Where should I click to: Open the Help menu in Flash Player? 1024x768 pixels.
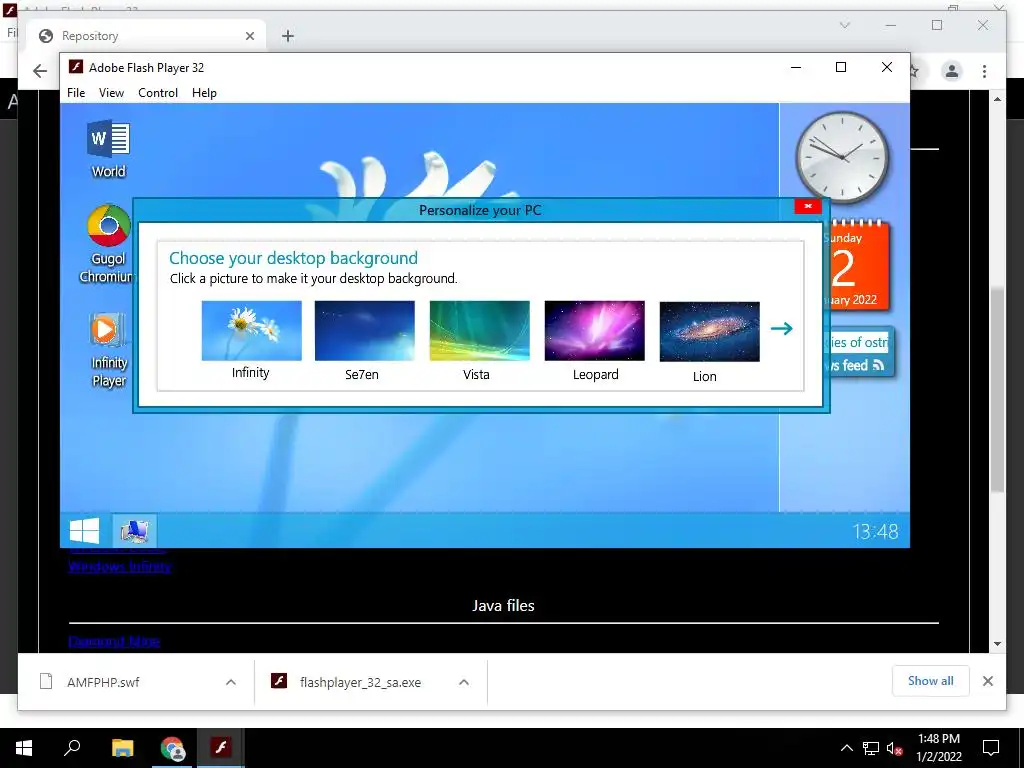click(x=204, y=93)
